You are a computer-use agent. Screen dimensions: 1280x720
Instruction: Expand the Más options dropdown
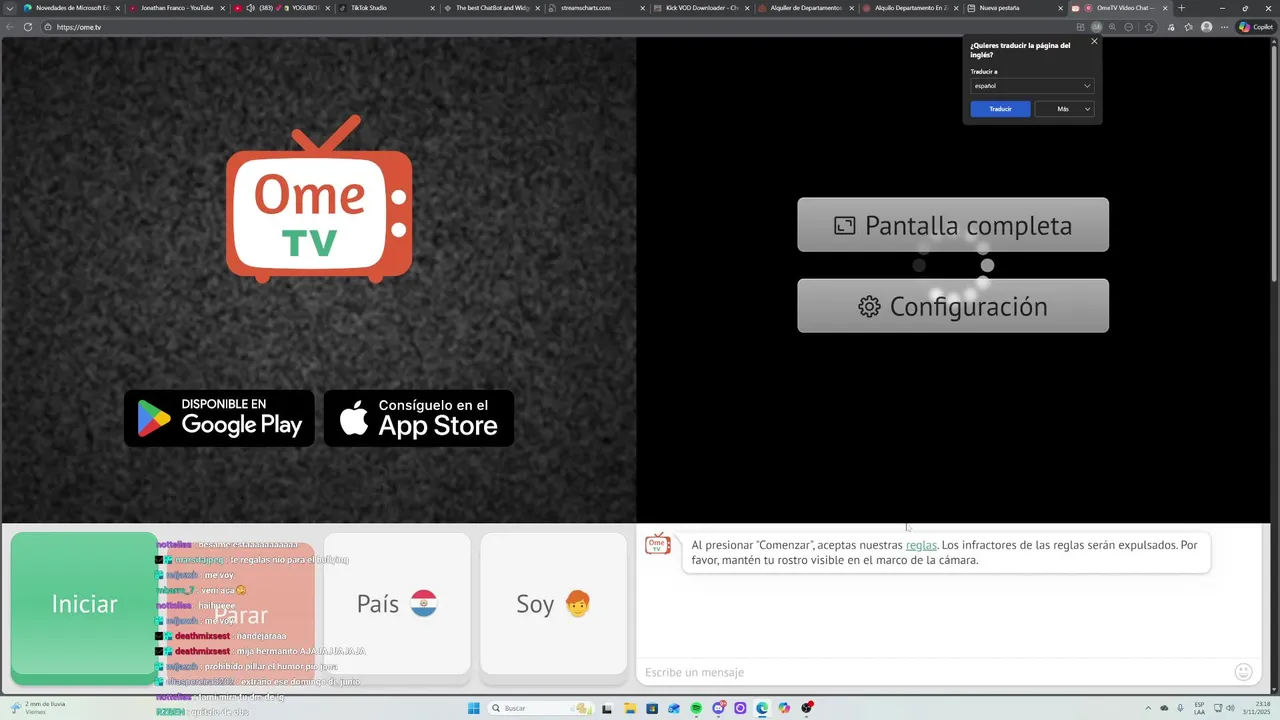[1064, 109]
